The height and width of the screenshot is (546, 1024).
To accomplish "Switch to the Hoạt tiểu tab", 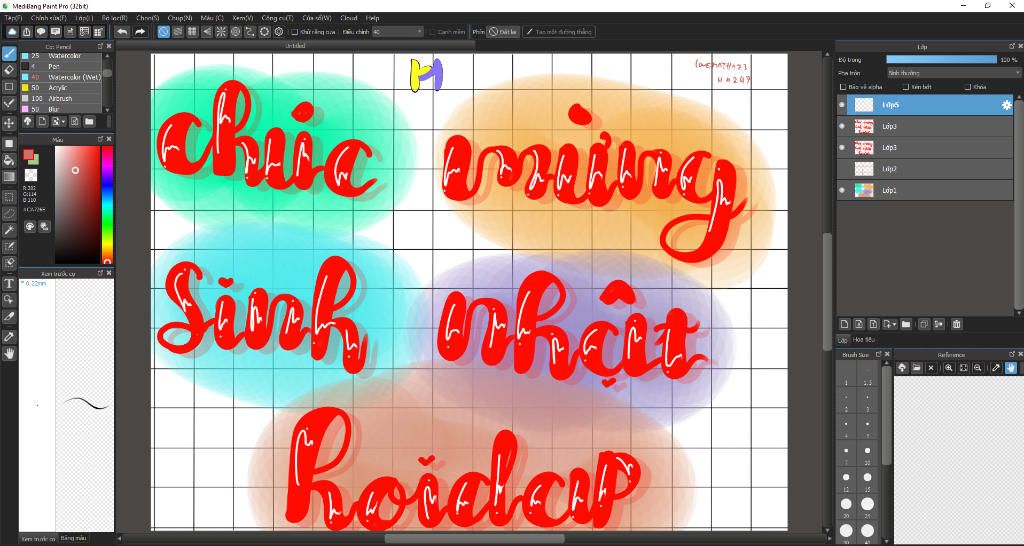I will (863, 340).
